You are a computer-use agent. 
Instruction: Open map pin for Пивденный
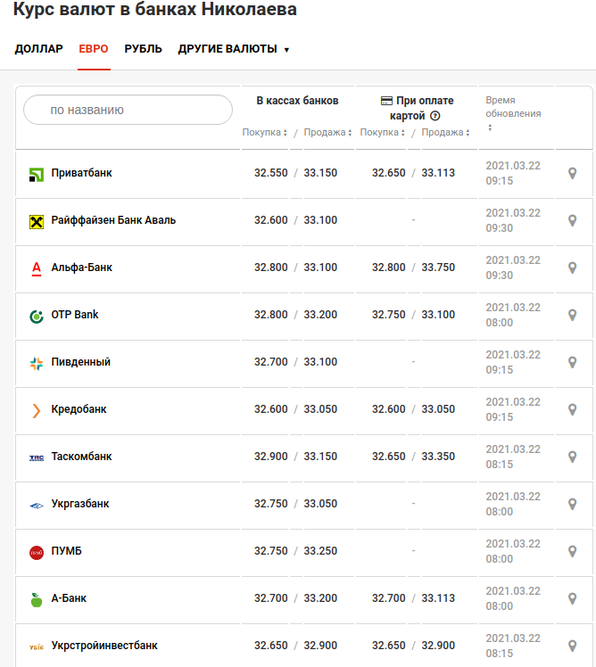click(573, 362)
